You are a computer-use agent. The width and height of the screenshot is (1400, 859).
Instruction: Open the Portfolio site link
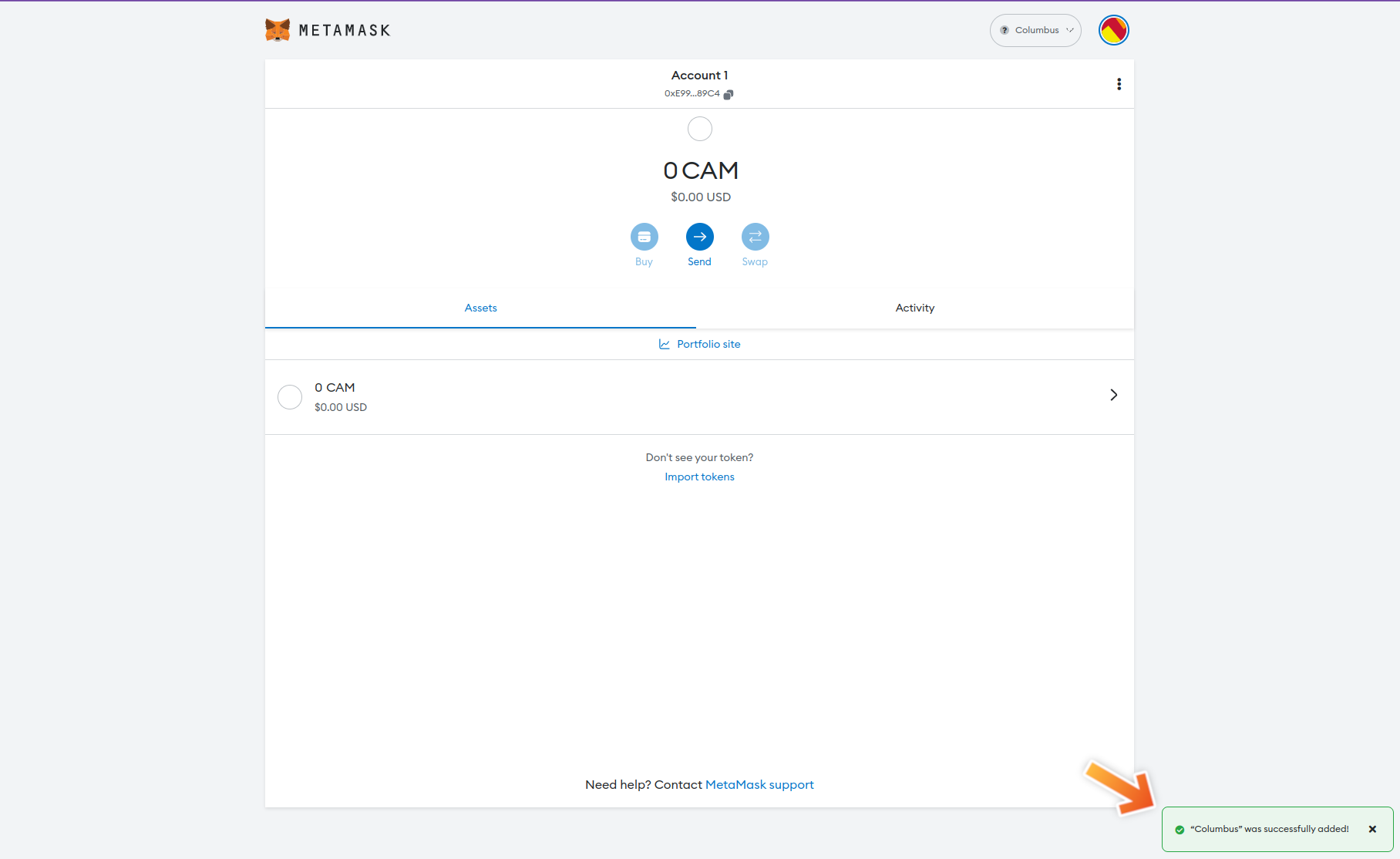708,344
